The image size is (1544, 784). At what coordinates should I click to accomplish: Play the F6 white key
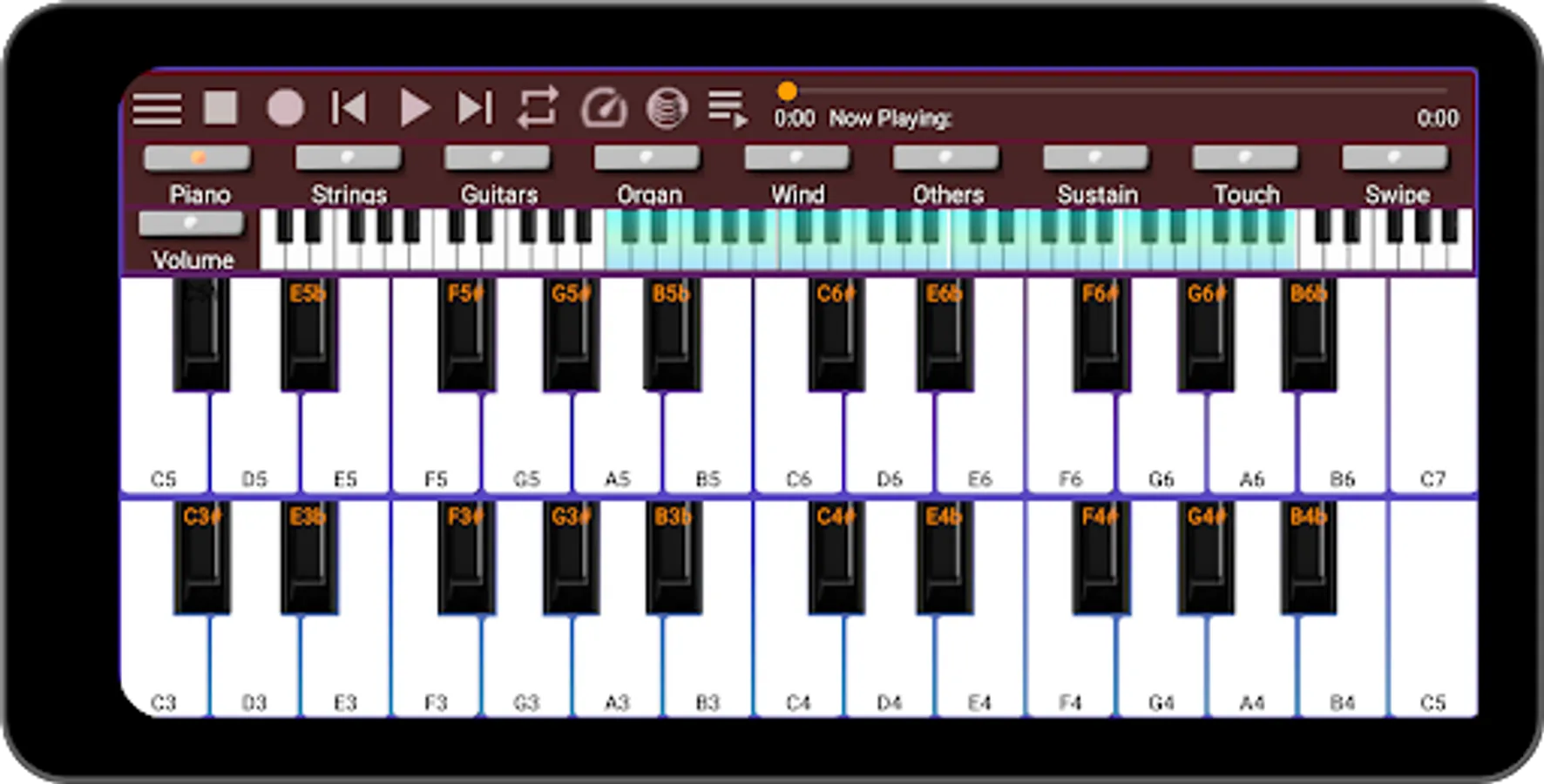pos(1070,444)
